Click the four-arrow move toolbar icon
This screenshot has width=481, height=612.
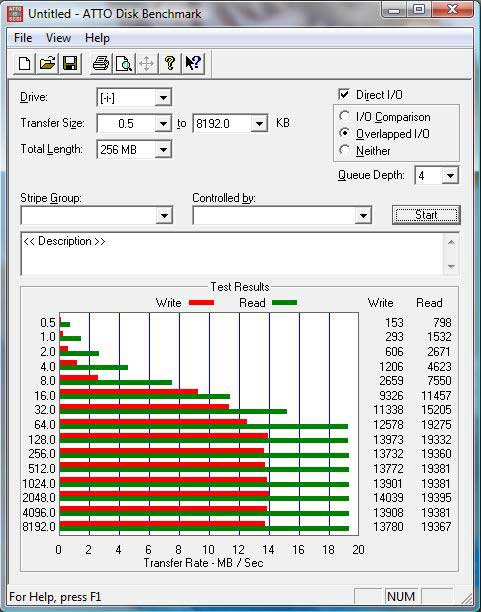point(146,63)
